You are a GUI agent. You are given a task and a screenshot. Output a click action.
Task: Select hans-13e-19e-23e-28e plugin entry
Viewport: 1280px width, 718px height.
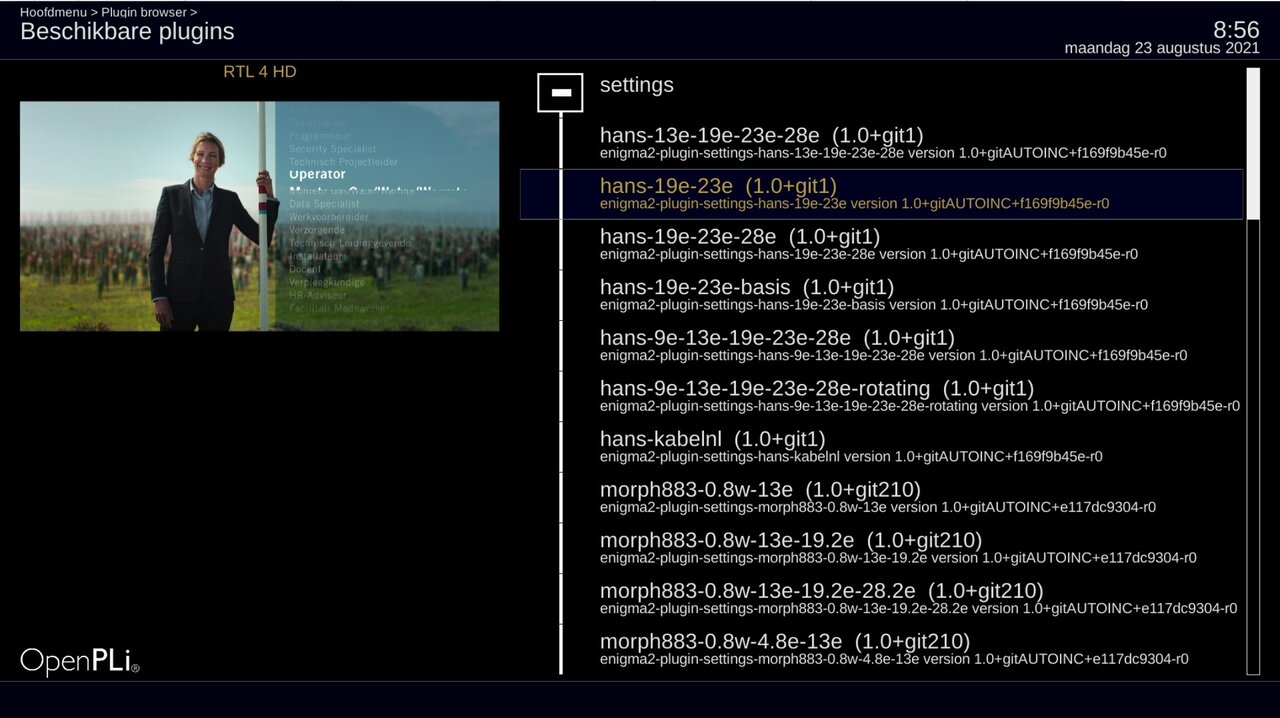tap(880, 143)
